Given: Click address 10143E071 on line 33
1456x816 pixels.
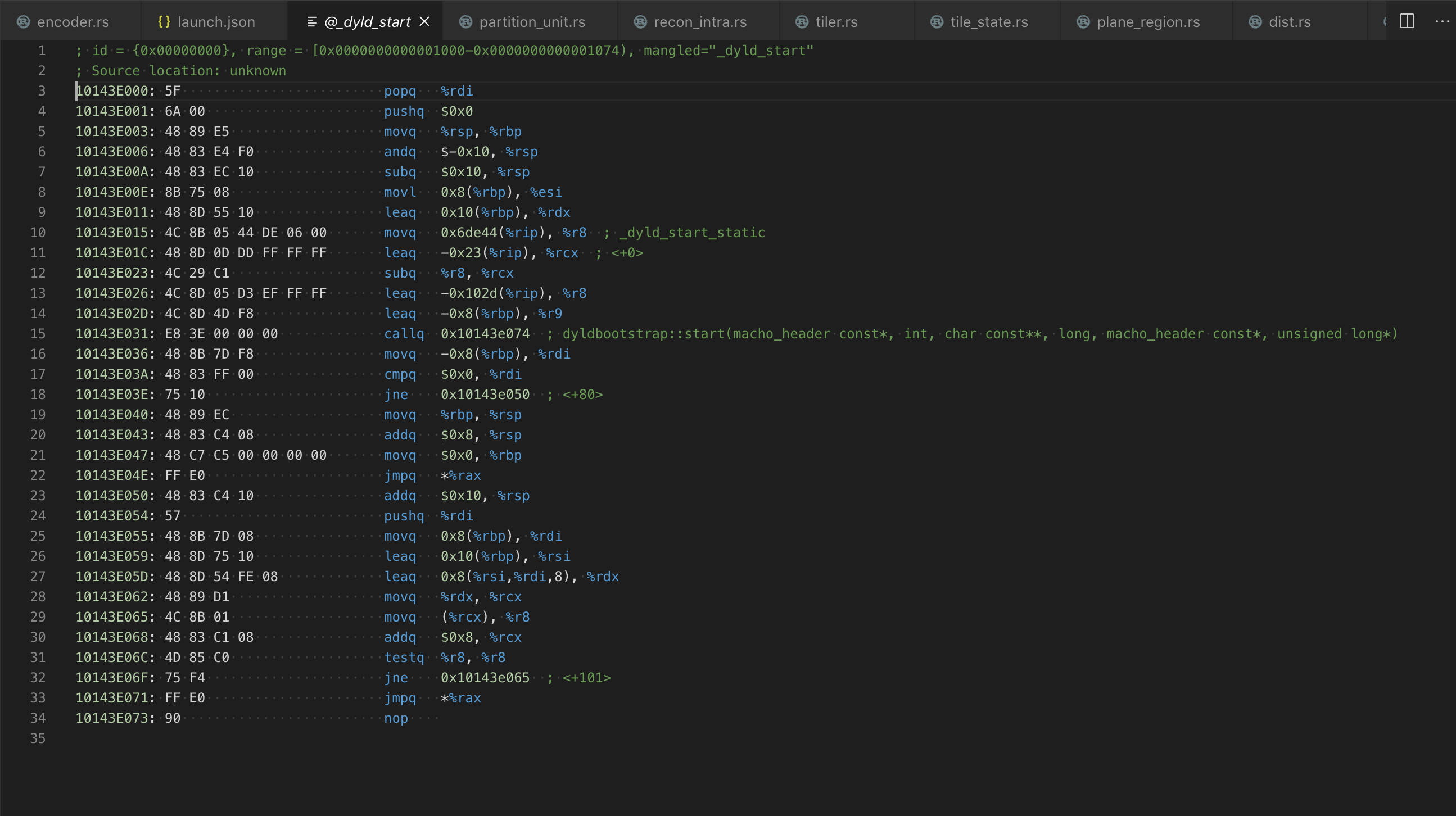Looking at the screenshot, I should 112,699.
